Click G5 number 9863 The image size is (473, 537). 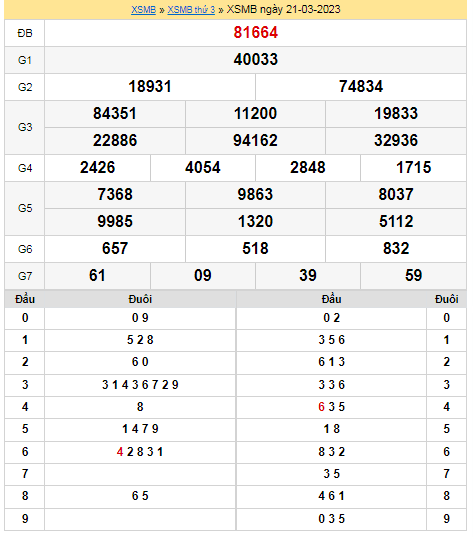point(256,195)
